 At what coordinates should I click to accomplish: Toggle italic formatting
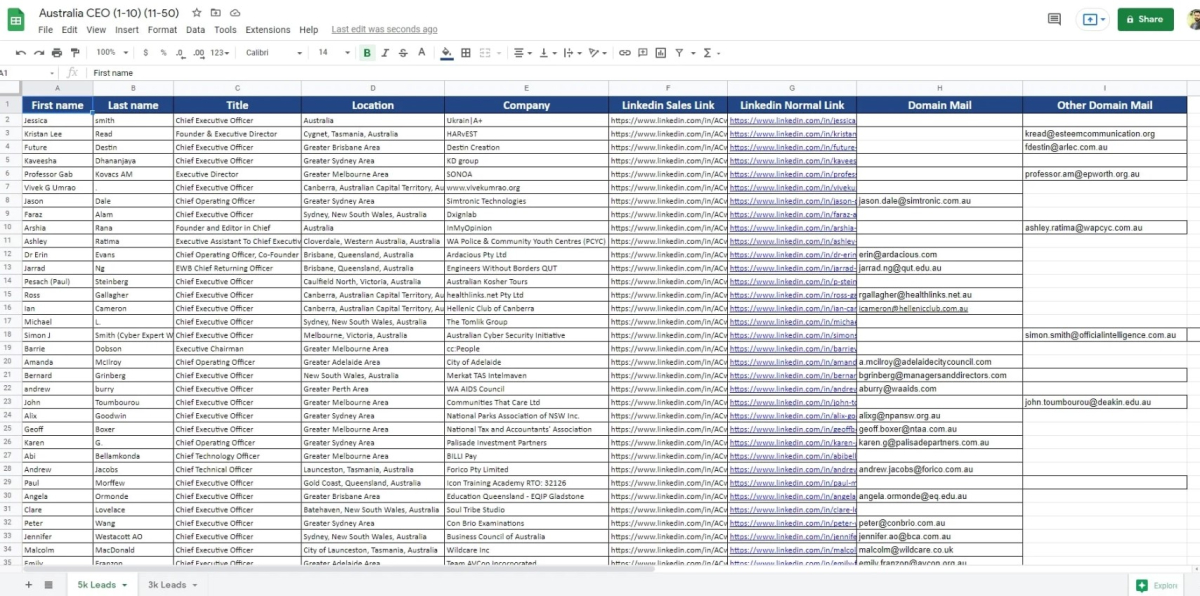click(x=385, y=52)
